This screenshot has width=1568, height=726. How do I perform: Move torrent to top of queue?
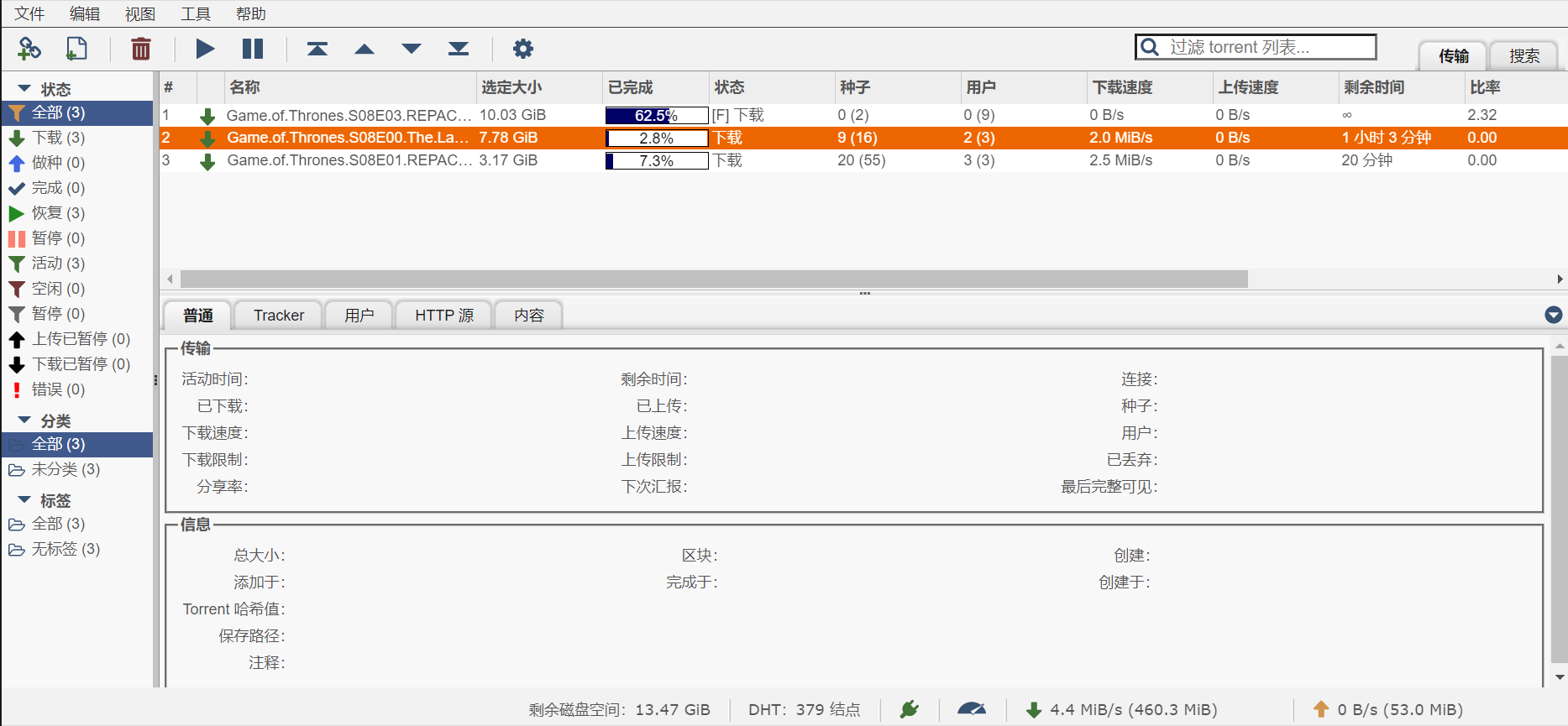pyautogui.click(x=317, y=49)
